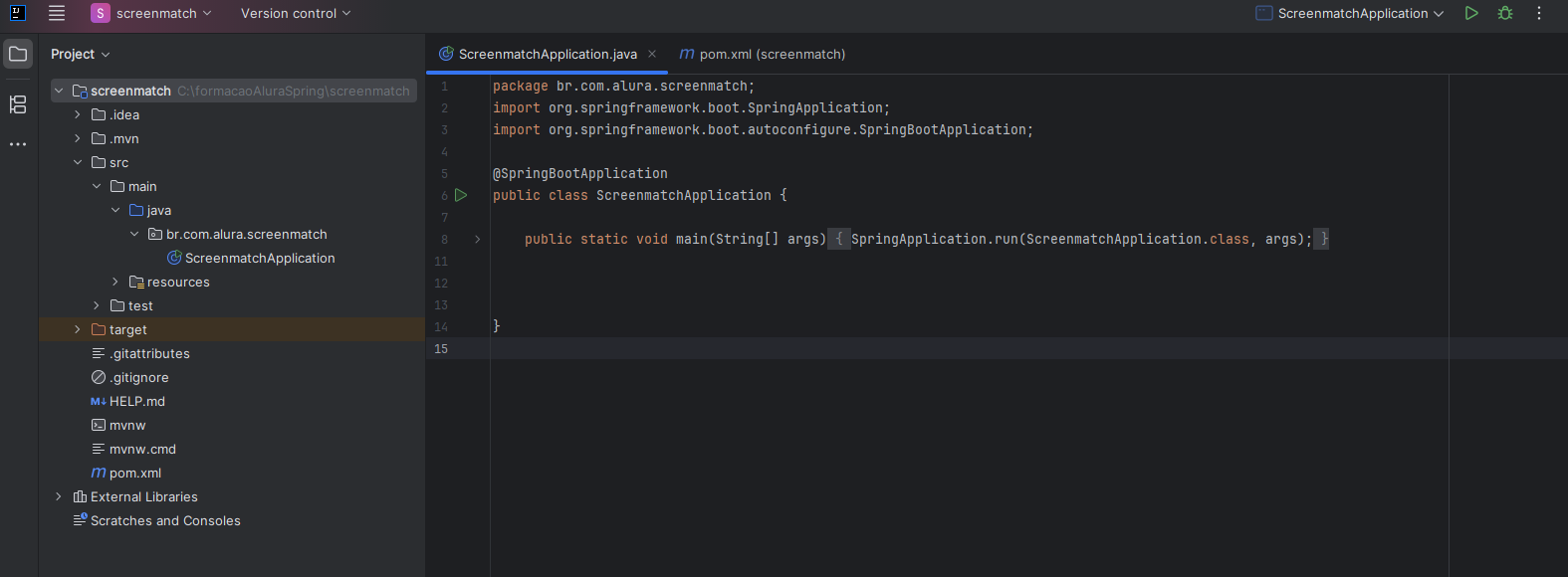Screen dimensions: 1568x577
Task: Collapse the src folder
Action: [x=78, y=162]
